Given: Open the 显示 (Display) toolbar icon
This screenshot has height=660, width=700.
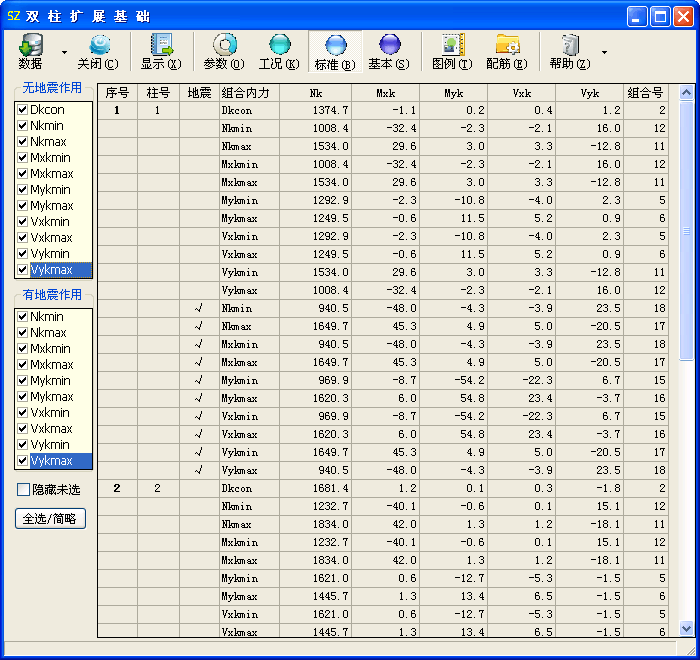Looking at the screenshot, I should tap(160, 45).
